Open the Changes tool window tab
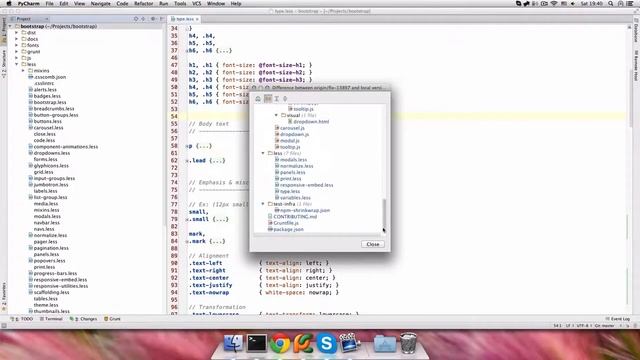This screenshot has width=640, height=360. click(x=84, y=319)
